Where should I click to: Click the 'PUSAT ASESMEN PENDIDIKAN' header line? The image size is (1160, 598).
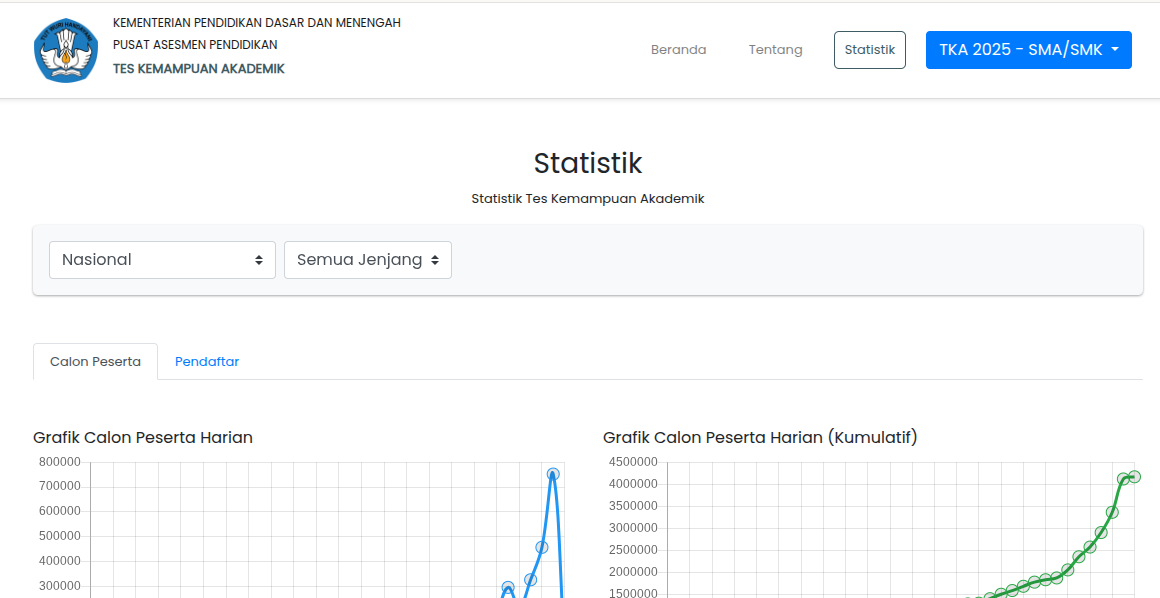(195, 45)
